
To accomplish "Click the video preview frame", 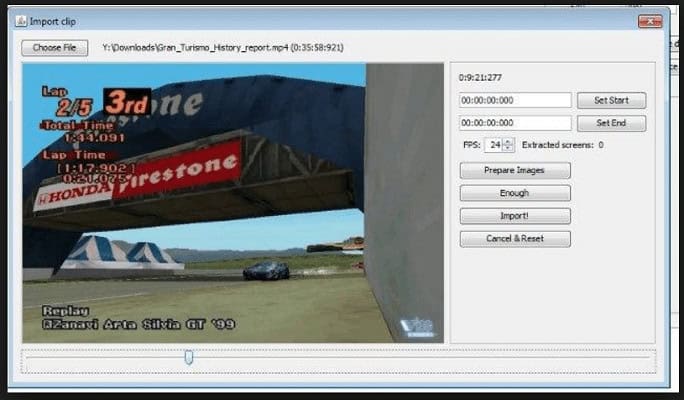I will (233, 203).
